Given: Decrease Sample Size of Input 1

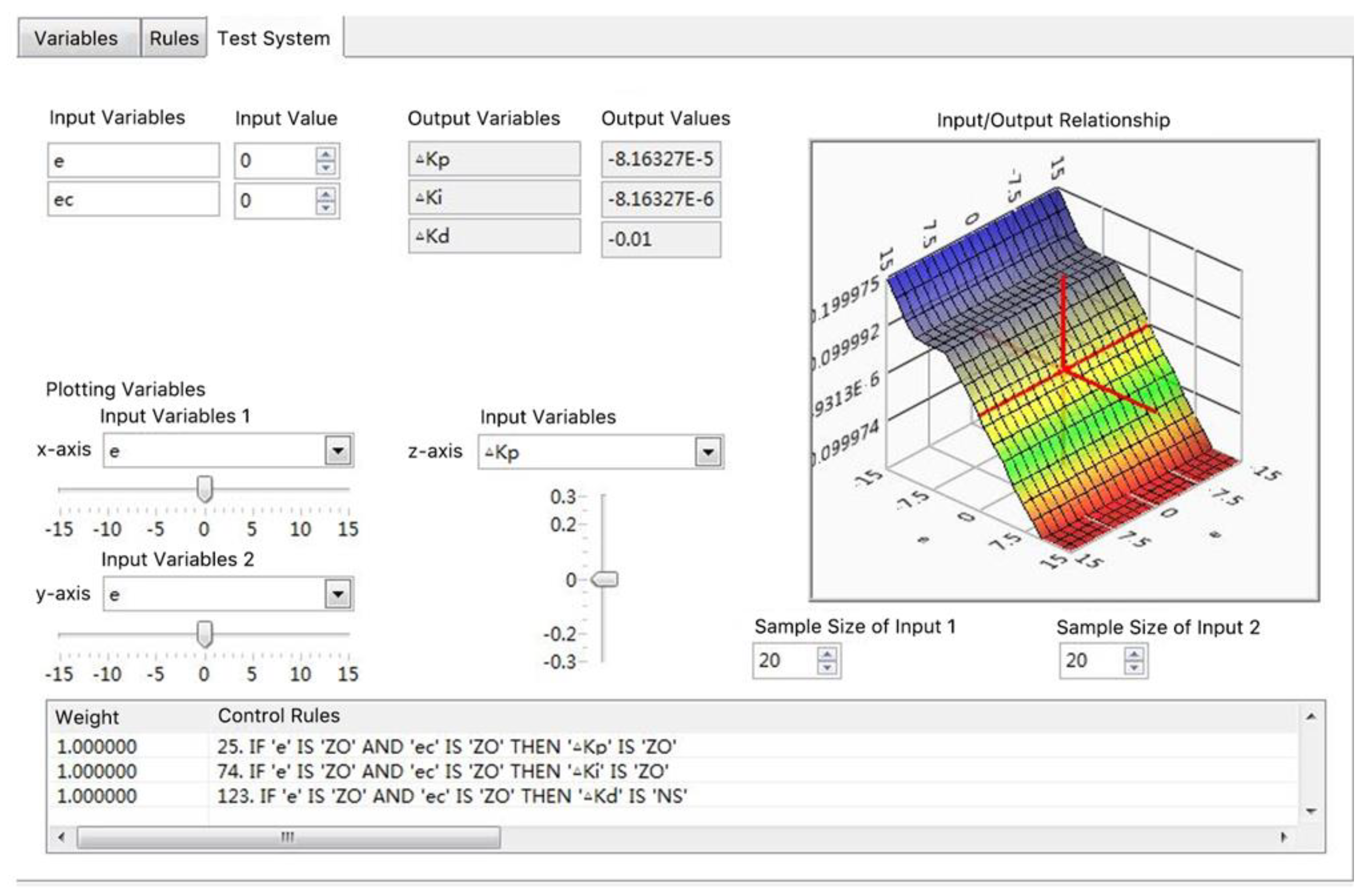Looking at the screenshot, I should (827, 667).
